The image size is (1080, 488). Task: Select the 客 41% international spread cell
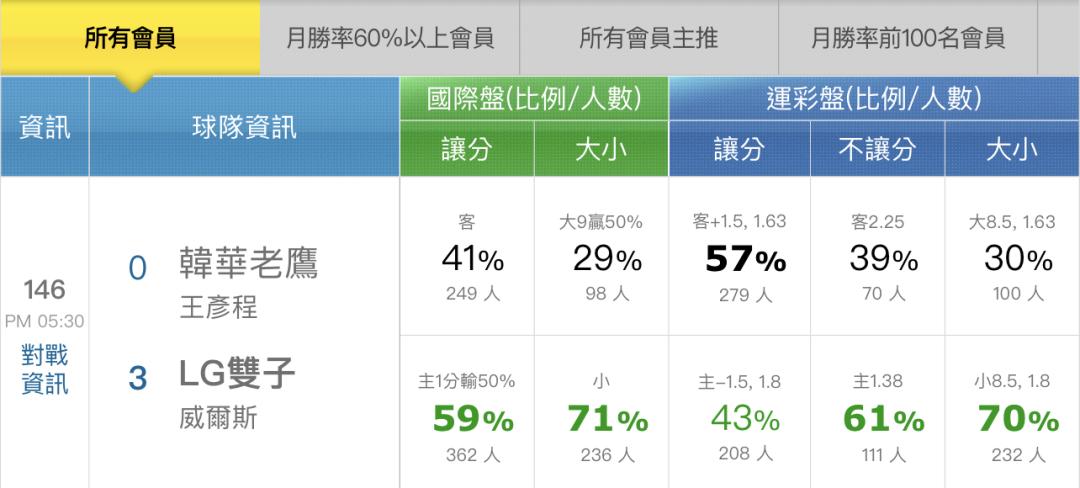point(467,258)
